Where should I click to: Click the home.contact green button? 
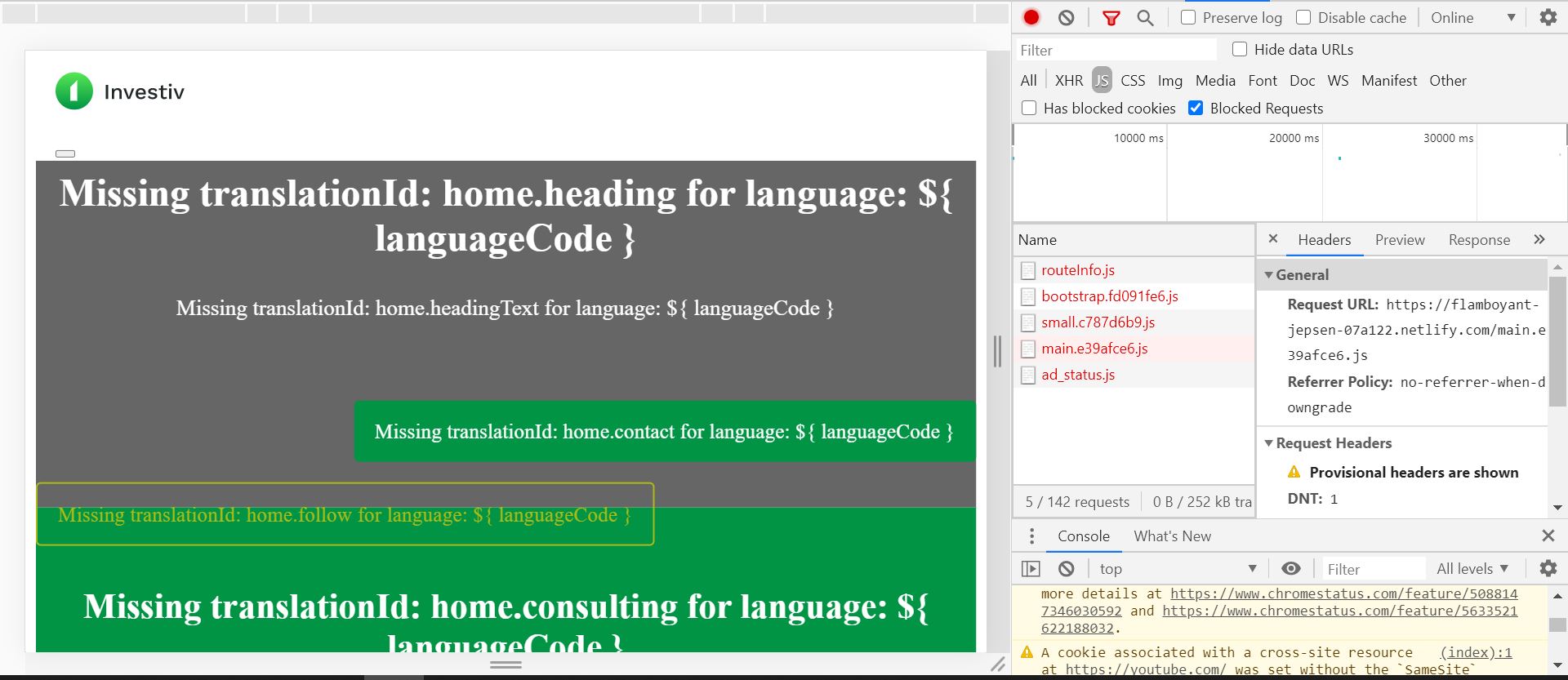(665, 431)
